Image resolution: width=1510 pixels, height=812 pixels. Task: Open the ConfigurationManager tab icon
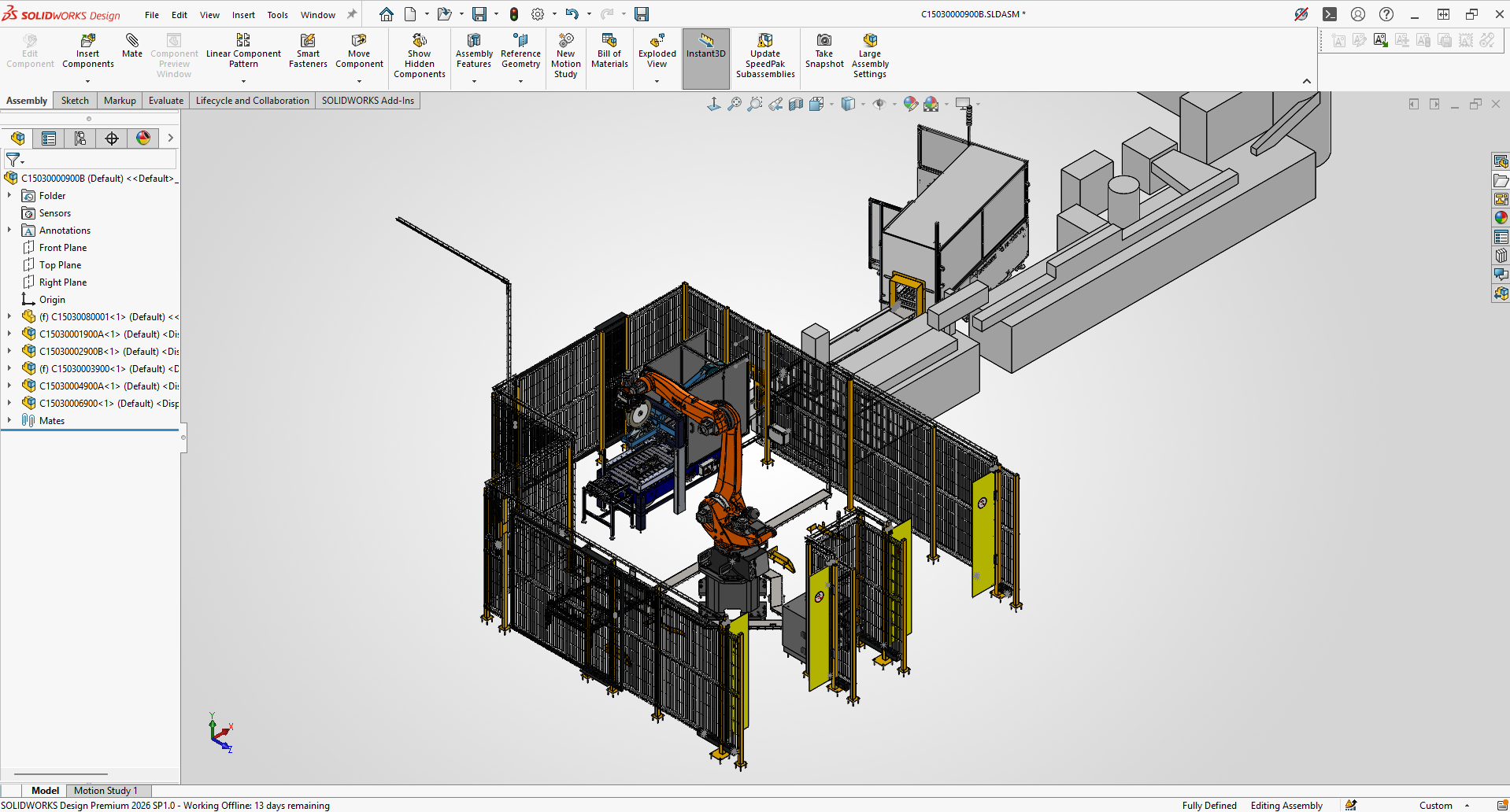point(80,138)
